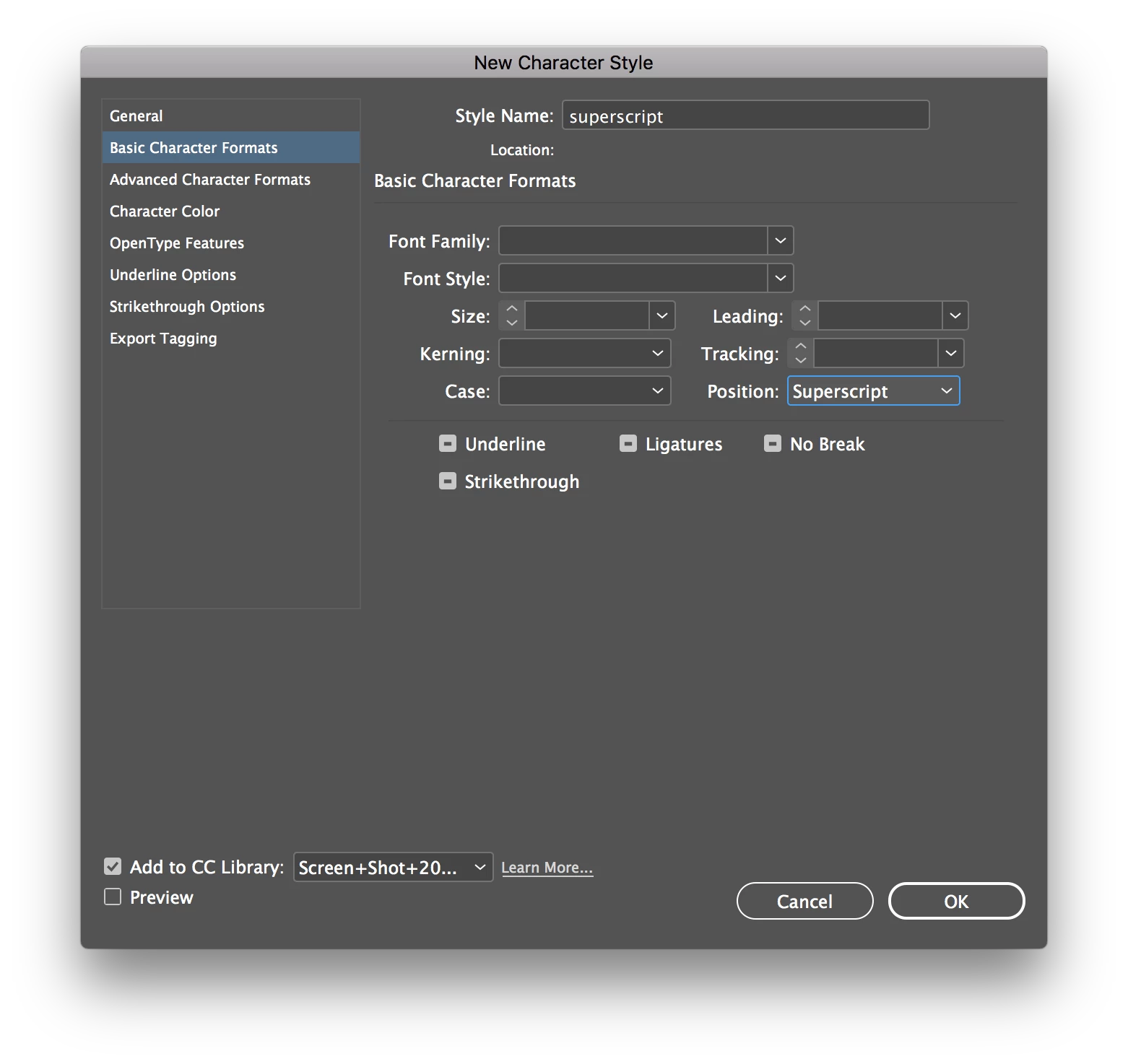
Task: Increase Tracking with the up stepper arrow
Action: pos(801,346)
